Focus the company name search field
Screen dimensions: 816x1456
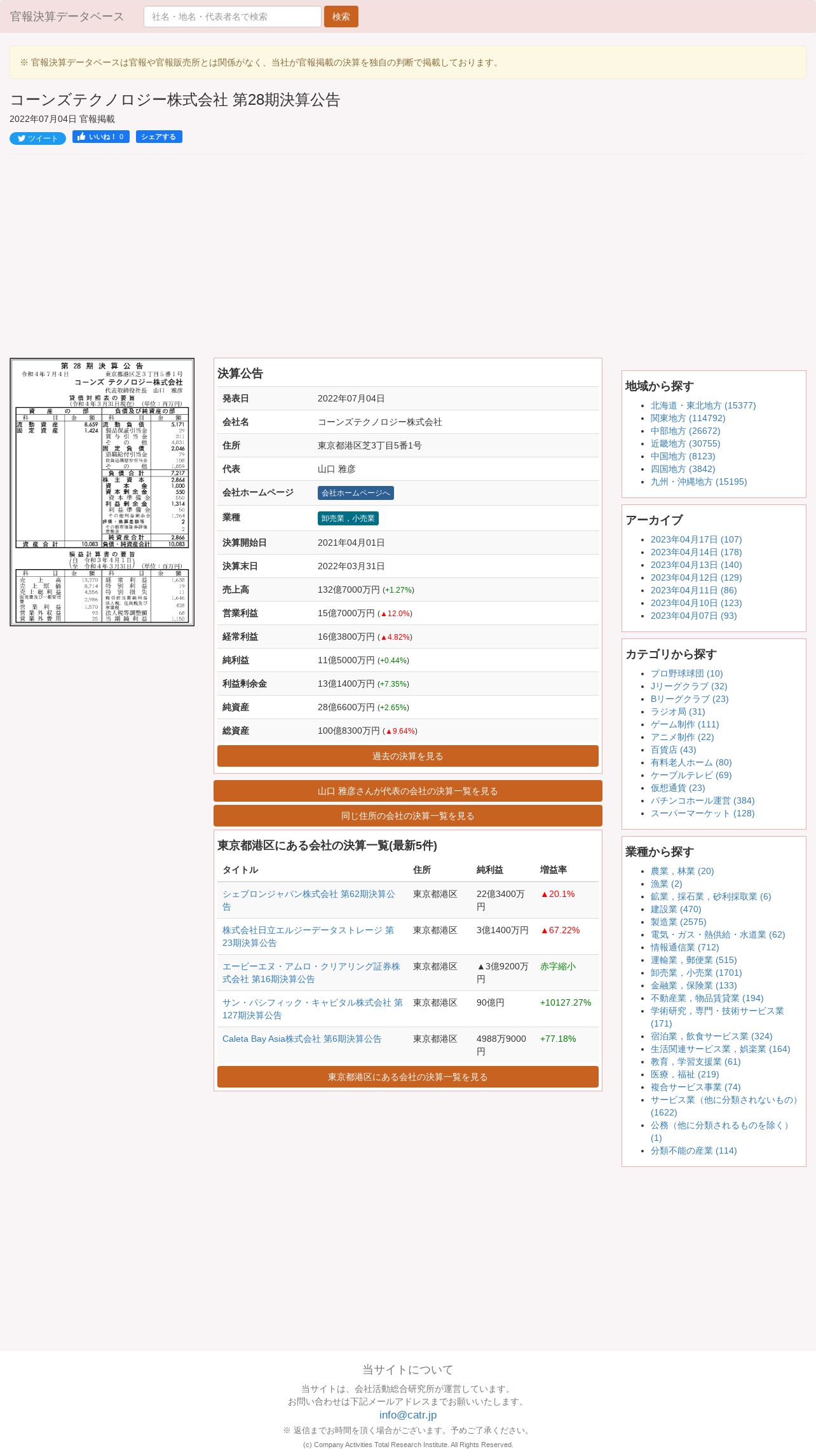(233, 17)
